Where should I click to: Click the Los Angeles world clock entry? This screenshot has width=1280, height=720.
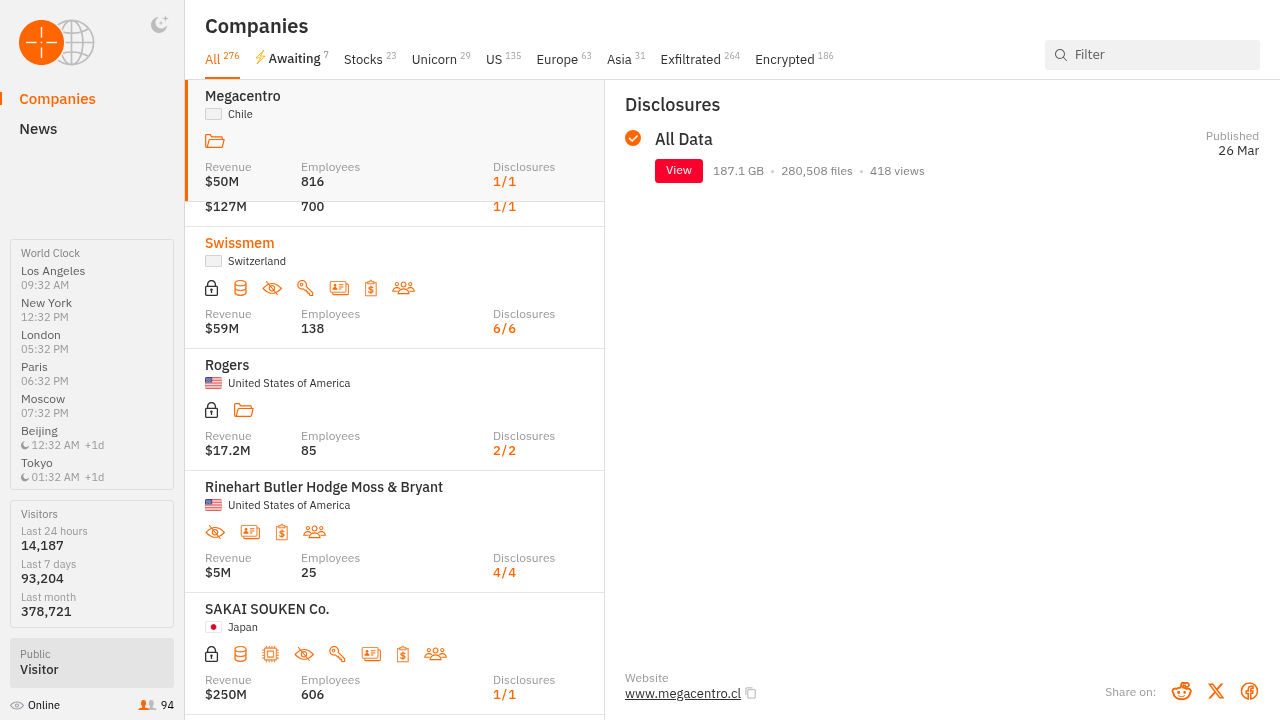click(53, 278)
